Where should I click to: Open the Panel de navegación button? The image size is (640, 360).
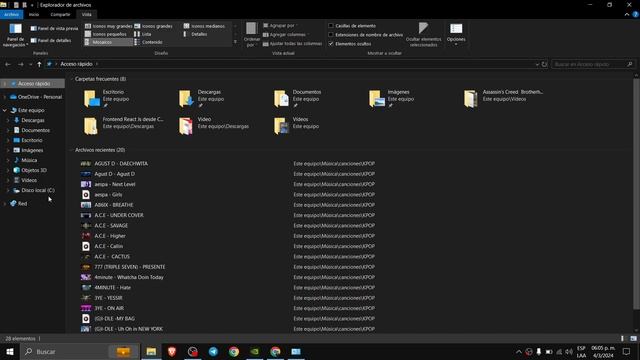coord(16,35)
